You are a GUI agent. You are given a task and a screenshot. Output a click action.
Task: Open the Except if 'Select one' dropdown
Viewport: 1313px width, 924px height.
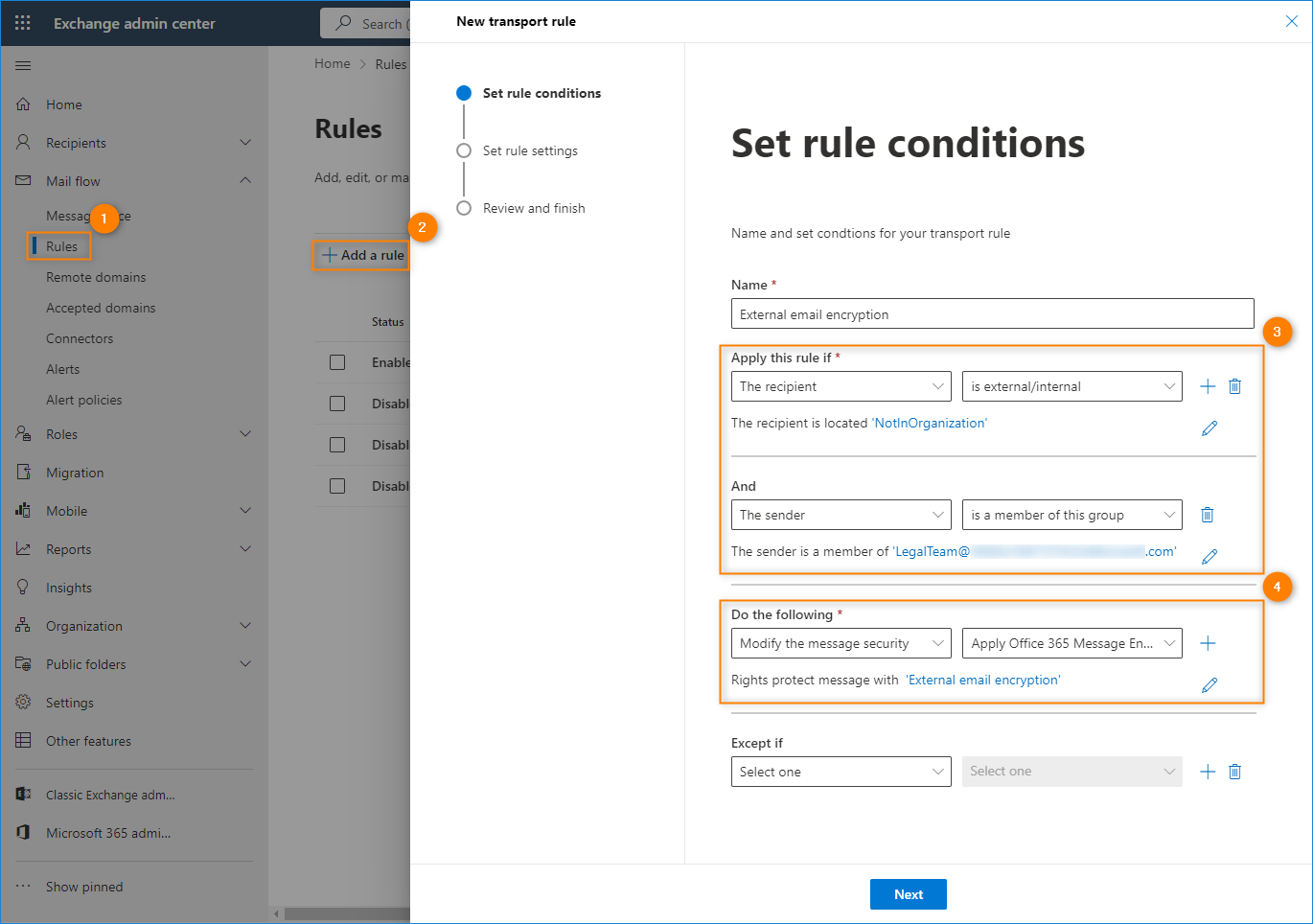(x=841, y=772)
